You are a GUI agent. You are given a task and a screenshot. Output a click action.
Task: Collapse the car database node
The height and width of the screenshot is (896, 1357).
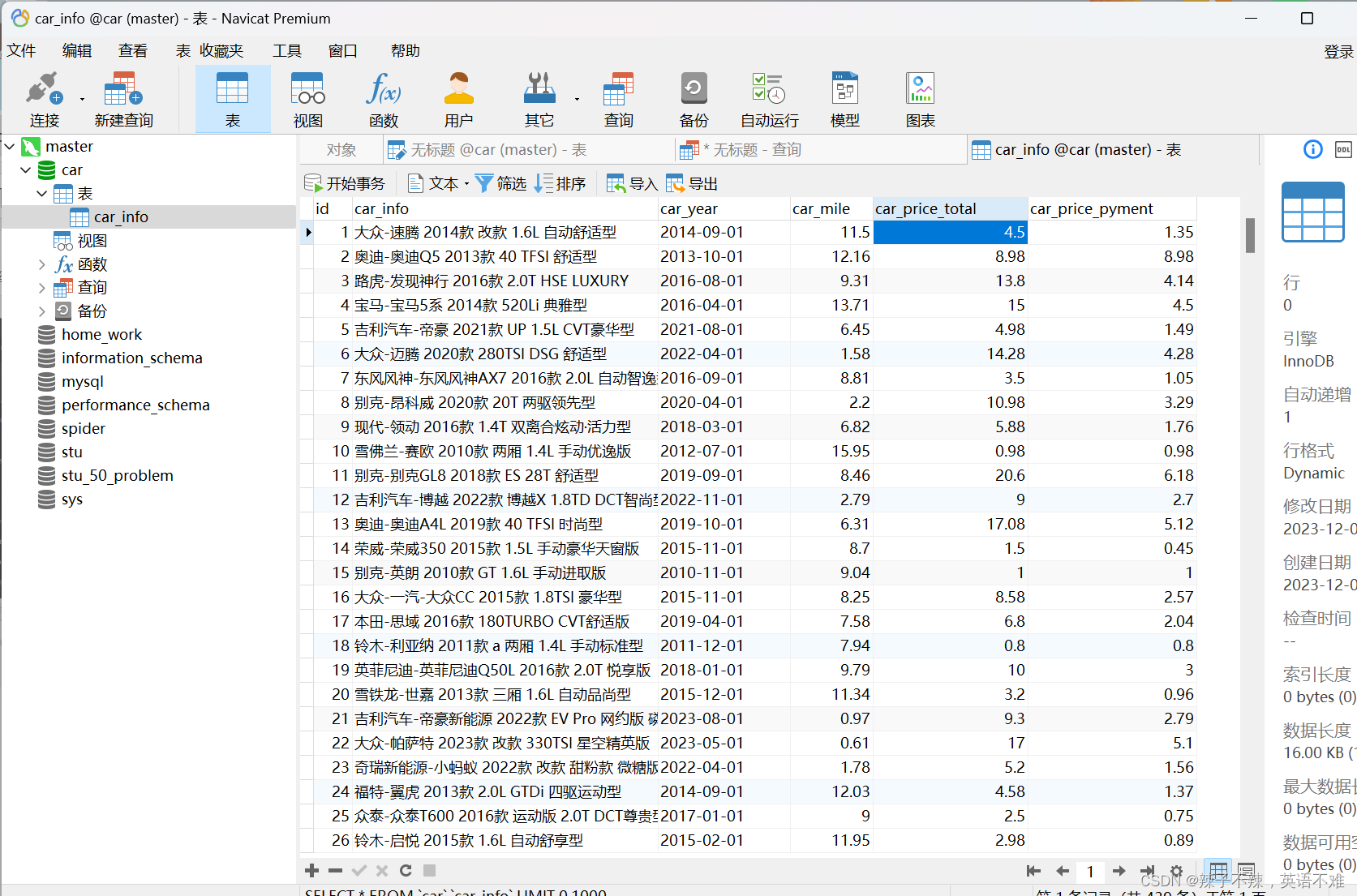click(26, 170)
